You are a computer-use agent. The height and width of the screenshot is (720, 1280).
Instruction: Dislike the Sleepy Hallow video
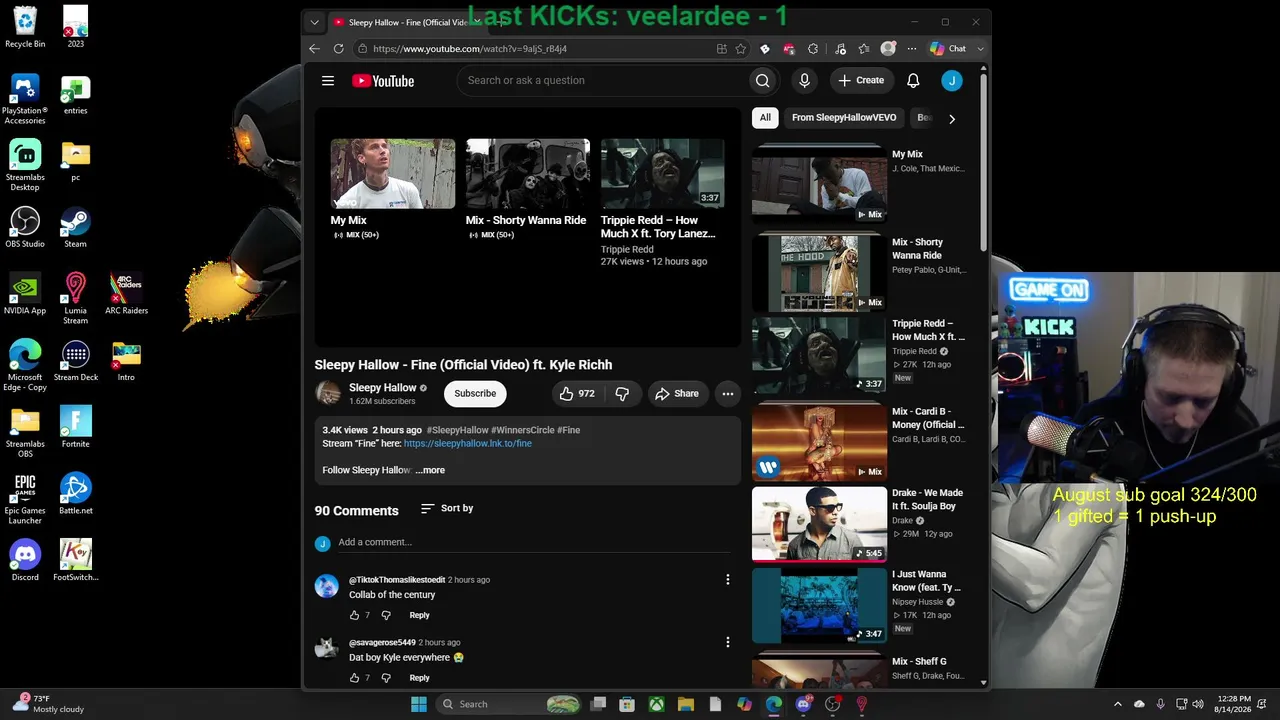coord(622,394)
